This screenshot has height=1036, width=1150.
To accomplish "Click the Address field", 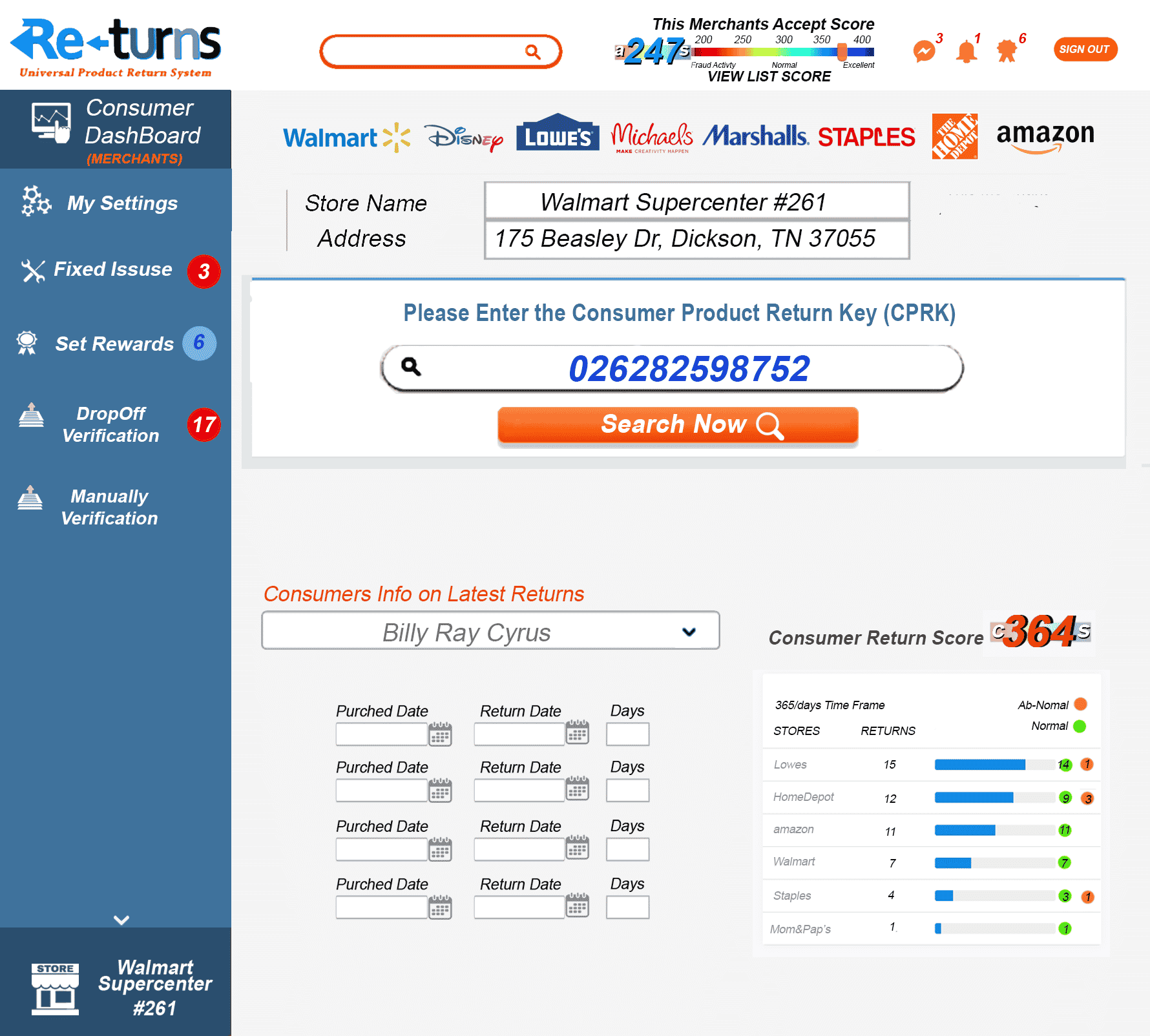I will (x=697, y=239).
